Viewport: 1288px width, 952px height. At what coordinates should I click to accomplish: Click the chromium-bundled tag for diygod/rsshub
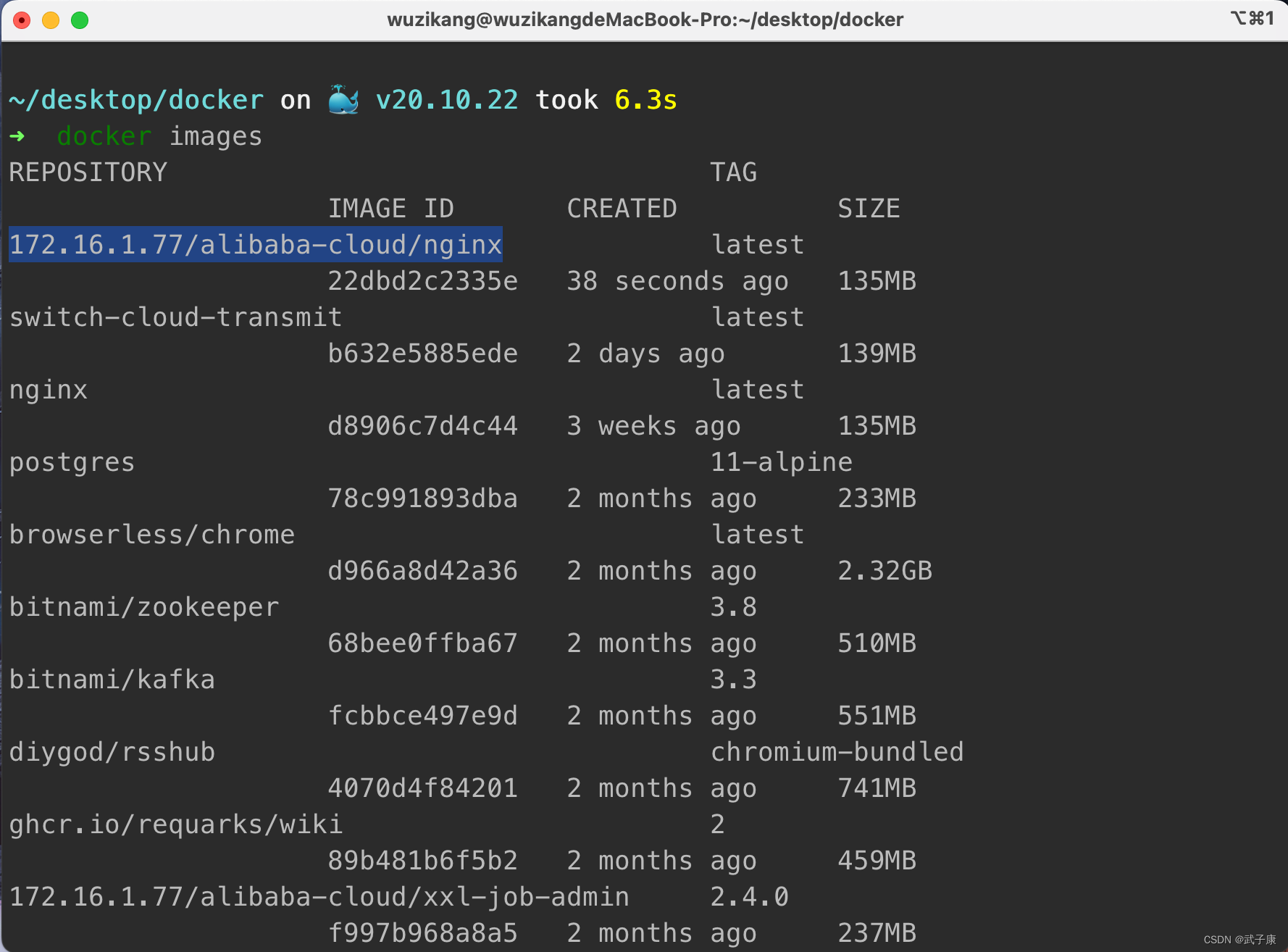tap(837, 751)
